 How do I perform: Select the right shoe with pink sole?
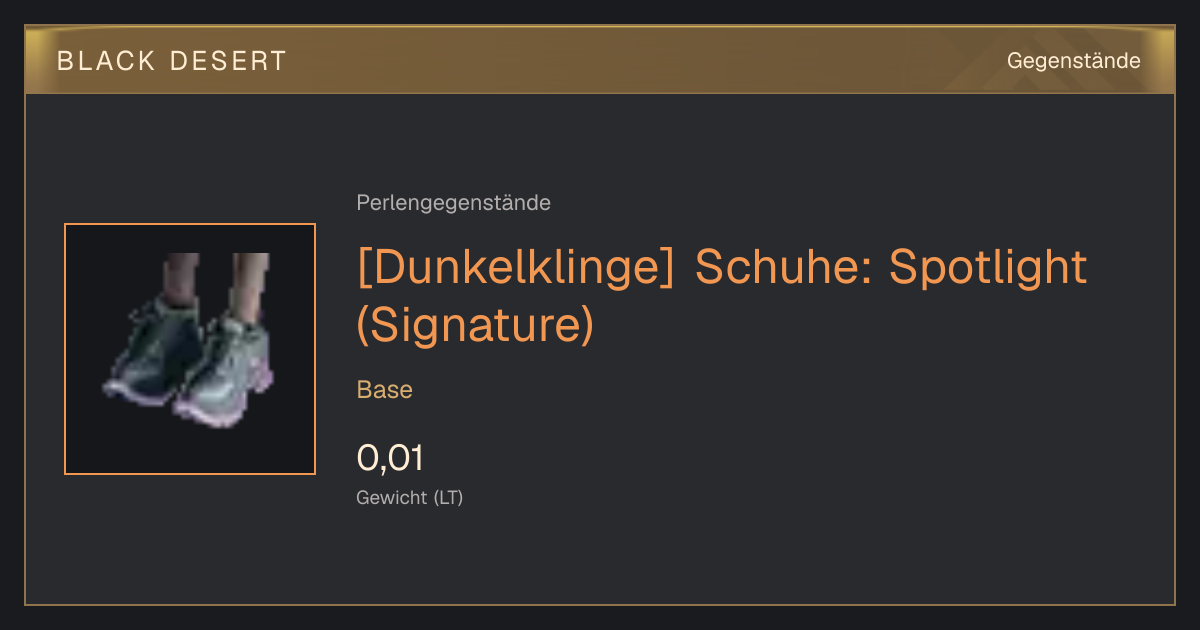[x=224, y=368]
